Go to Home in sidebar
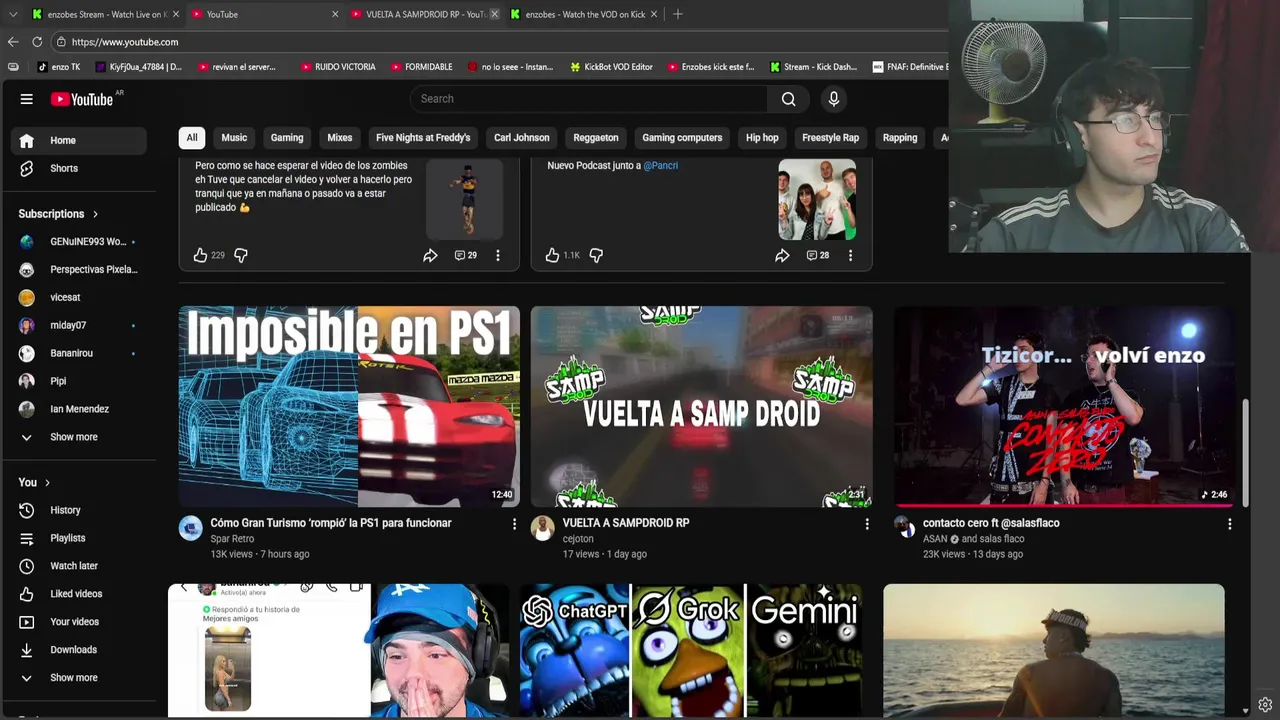Viewport: 1280px width, 720px height. 78,141
